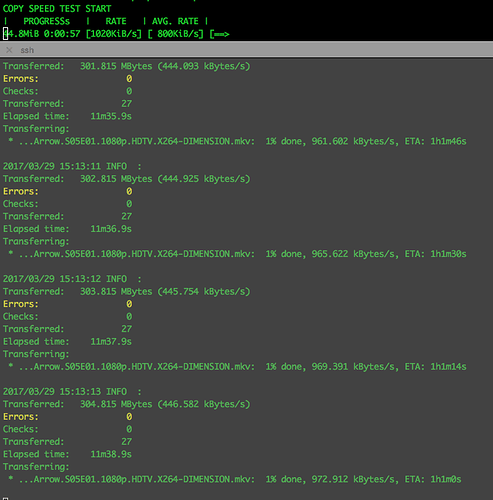Click the 1020KiB/s rate value
This screenshot has height=500, width=493.
click(114, 34)
